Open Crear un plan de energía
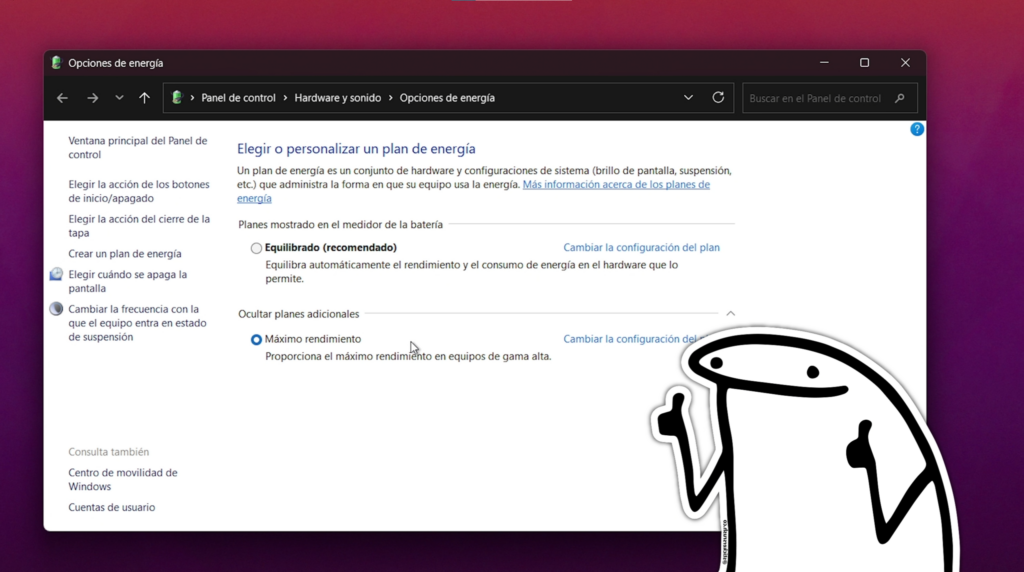 click(125, 254)
